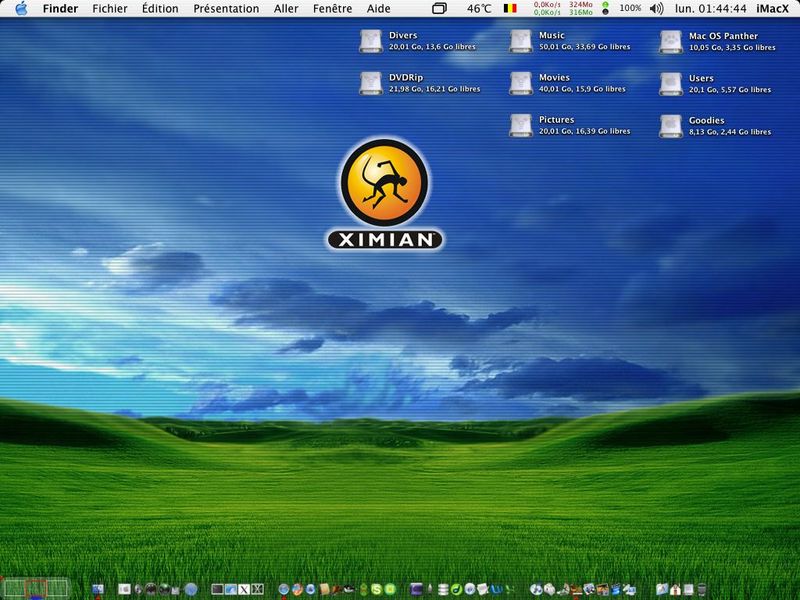
Task: Open the iMacX user menu
Action: pyautogui.click(x=772, y=9)
